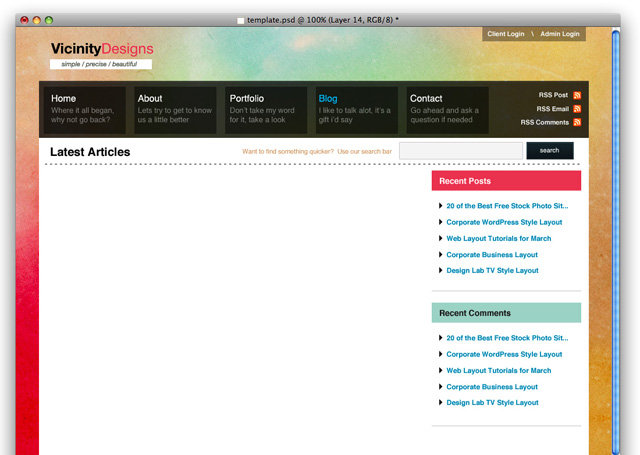Click the green zoom window button
Screen dimensions: 640x455
[49, 20]
